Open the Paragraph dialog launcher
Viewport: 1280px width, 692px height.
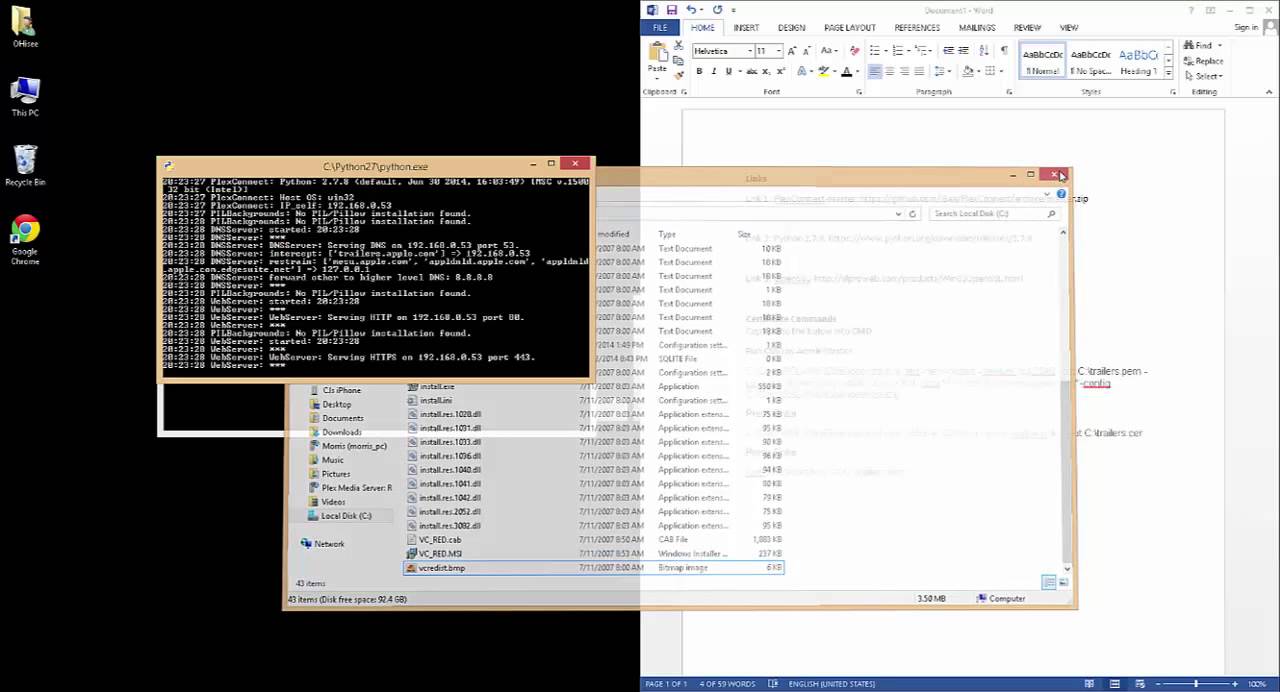pos(1009,92)
